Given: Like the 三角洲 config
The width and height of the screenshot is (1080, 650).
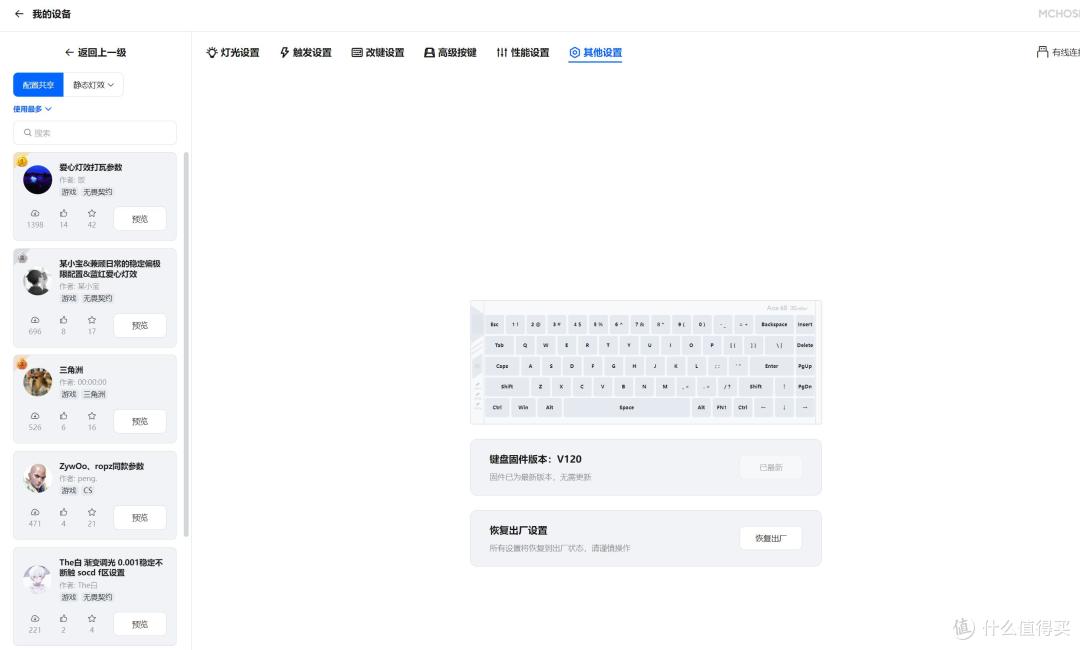Looking at the screenshot, I should tap(63, 416).
